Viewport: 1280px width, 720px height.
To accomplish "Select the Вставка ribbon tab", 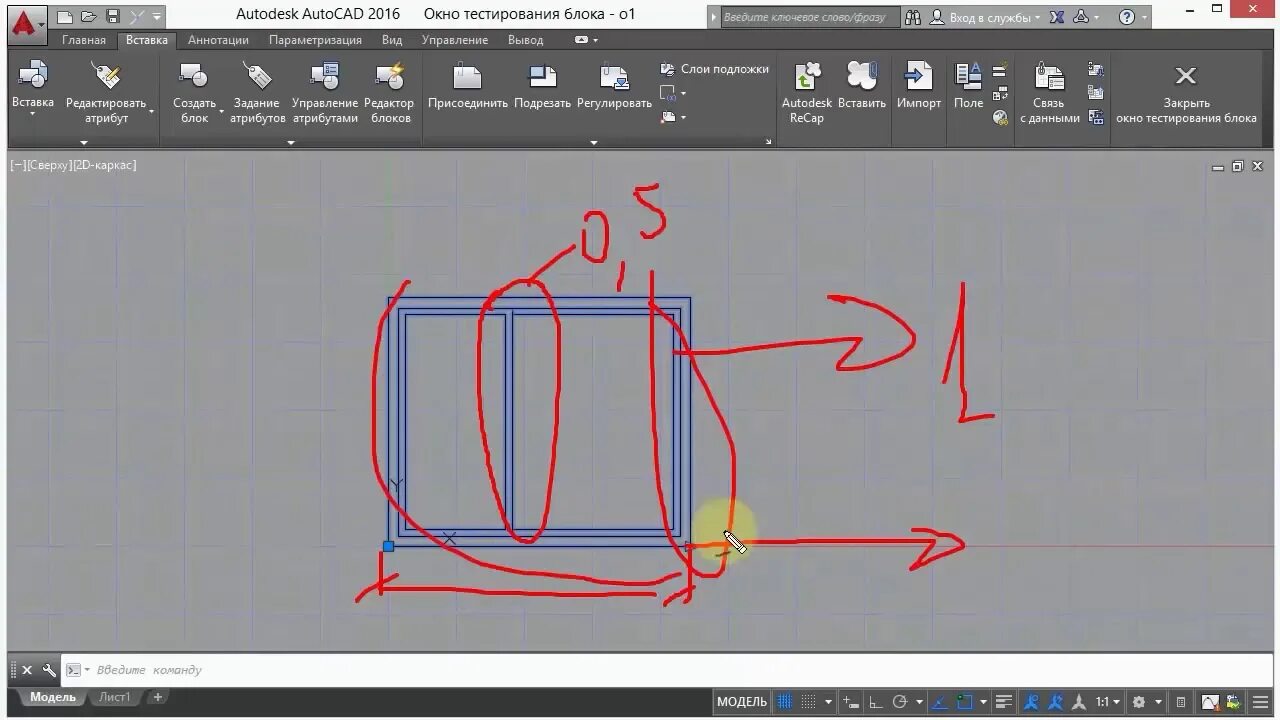I will pyautogui.click(x=147, y=40).
